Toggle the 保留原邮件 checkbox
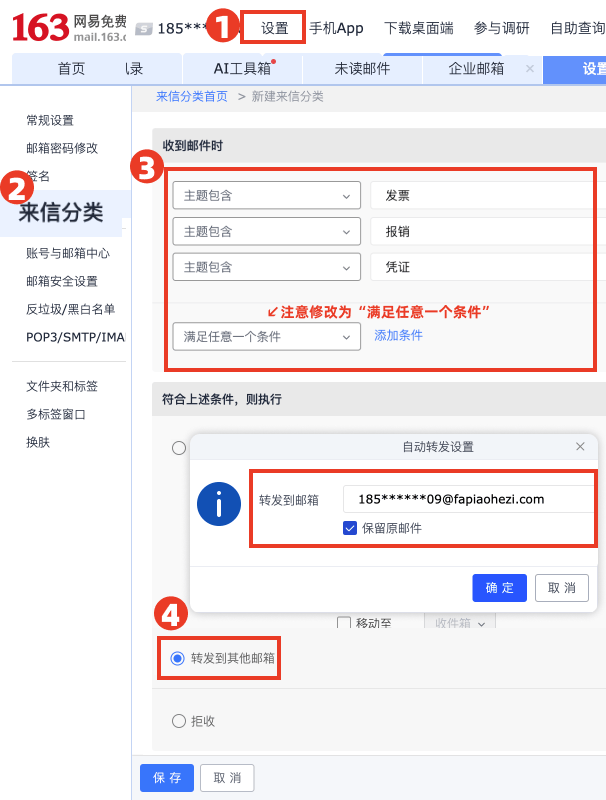Viewport: 606px width, 800px height. pos(350,528)
